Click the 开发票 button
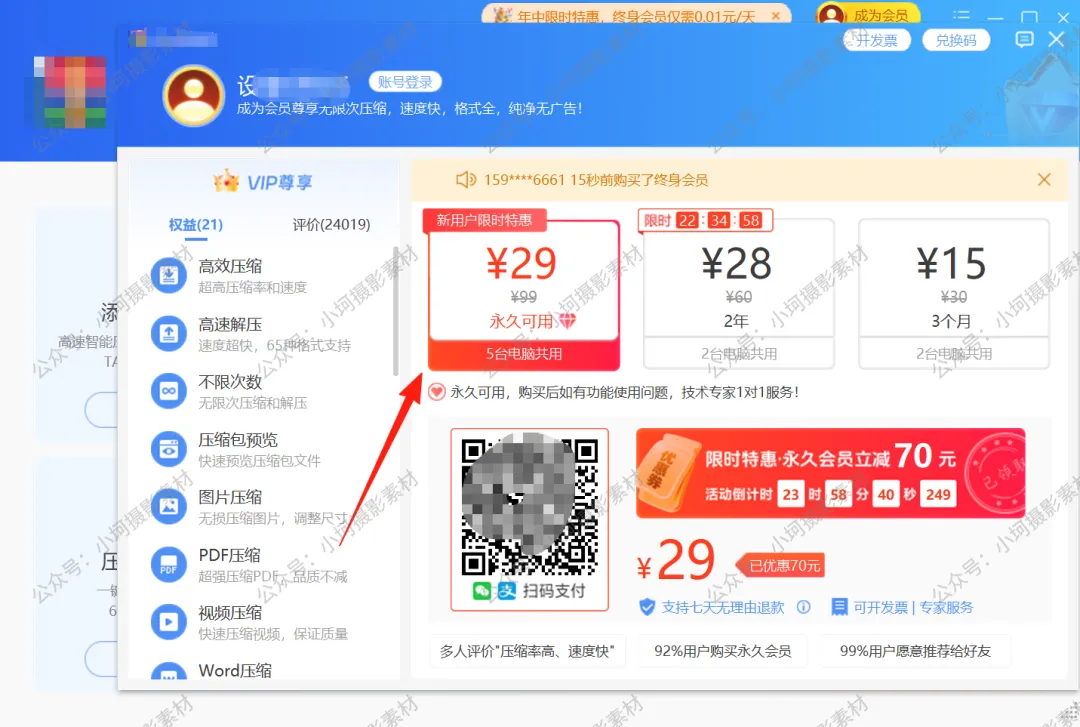Viewport: 1080px width, 727px height. click(877, 40)
